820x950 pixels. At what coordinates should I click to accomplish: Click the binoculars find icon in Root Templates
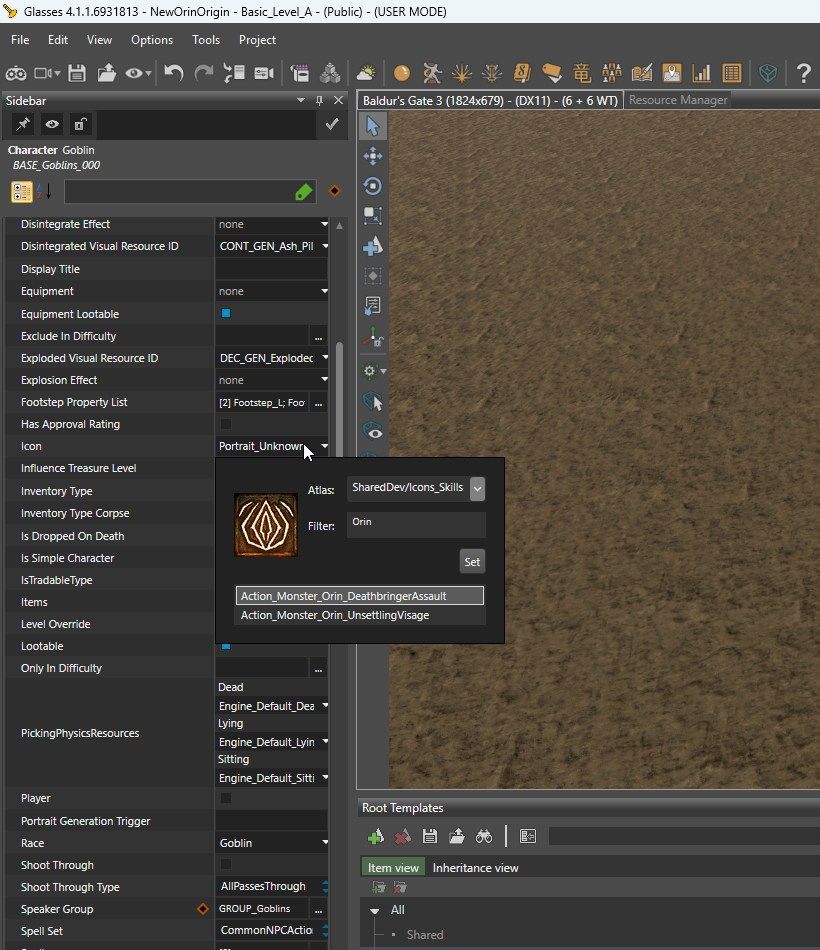(x=484, y=837)
